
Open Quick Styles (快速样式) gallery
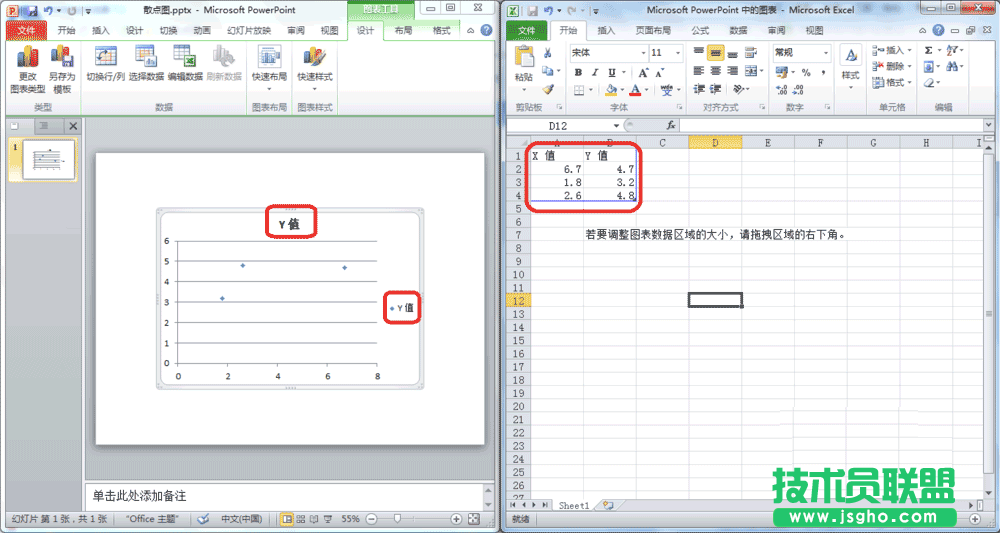pyautogui.click(x=314, y=68)
